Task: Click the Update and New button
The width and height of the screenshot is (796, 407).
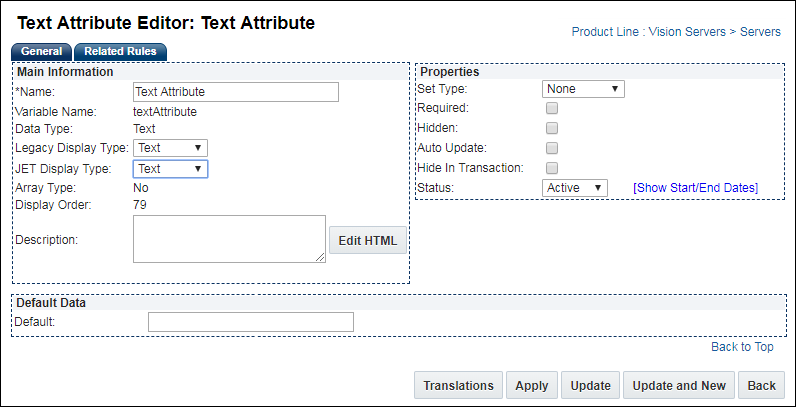Action: tap(679, 386)
